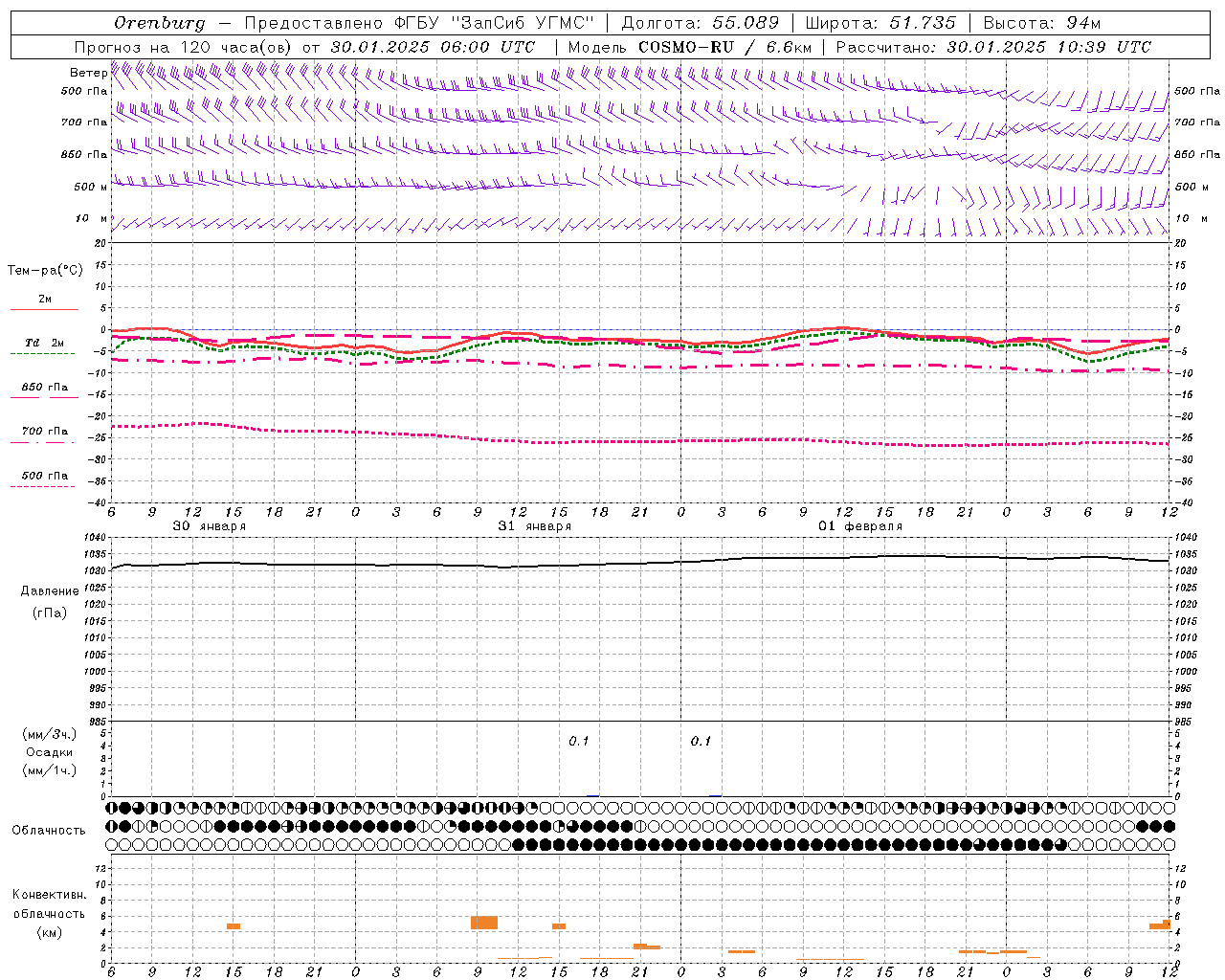This screenshot has height=980, width=1225.
Task: Click the 20 value on left temperature axis
Action: point(100,243)
